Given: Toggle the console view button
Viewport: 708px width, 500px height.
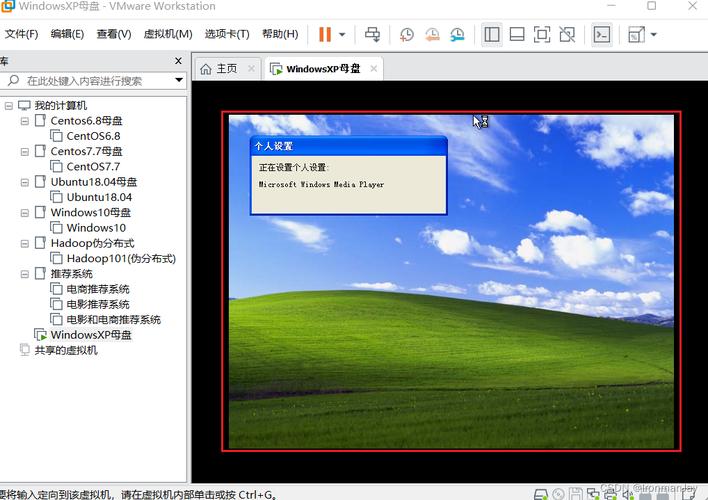Looking at the screenshot, I should 602,34.
